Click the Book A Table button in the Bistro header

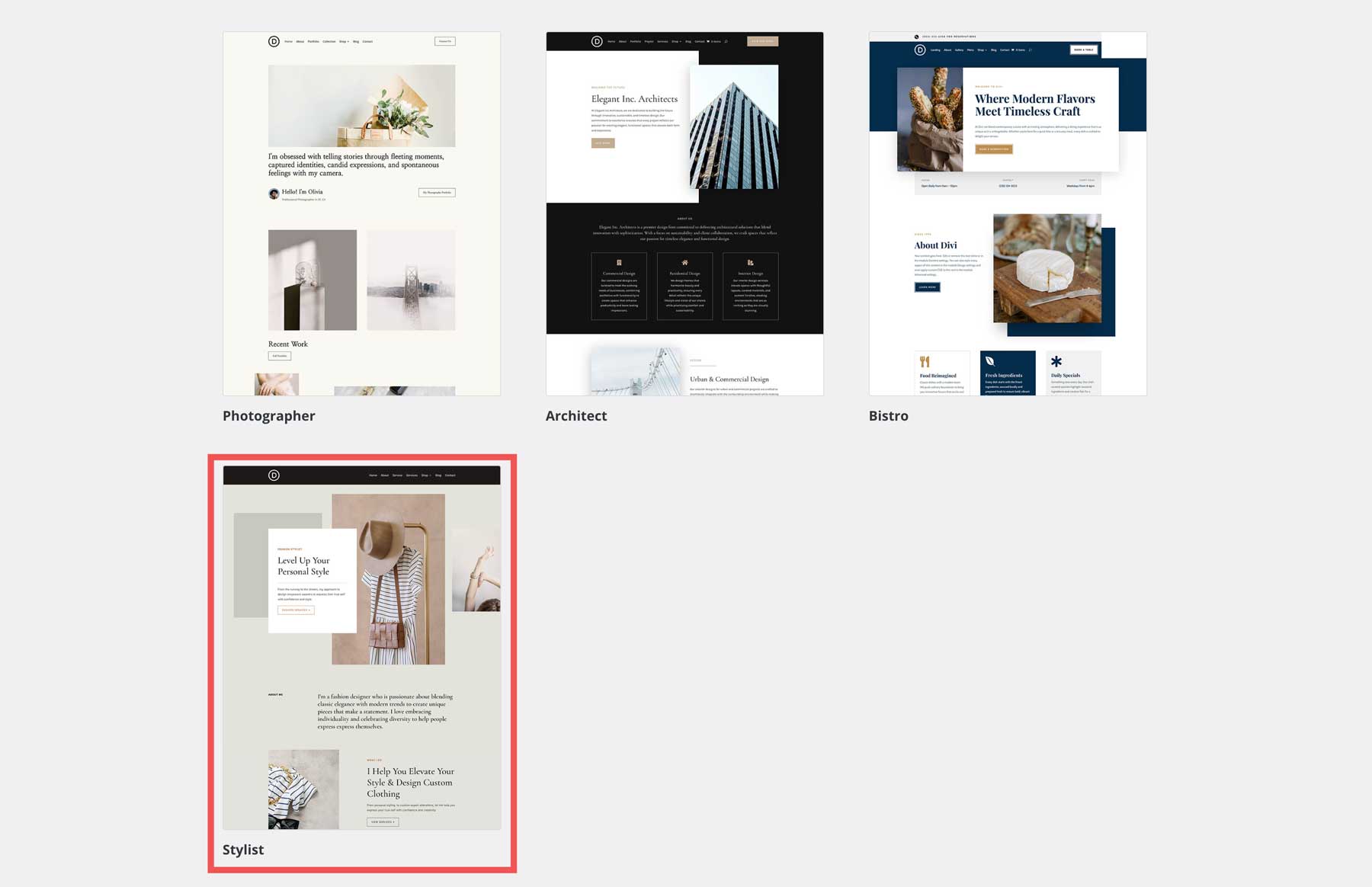[1083, 50]
